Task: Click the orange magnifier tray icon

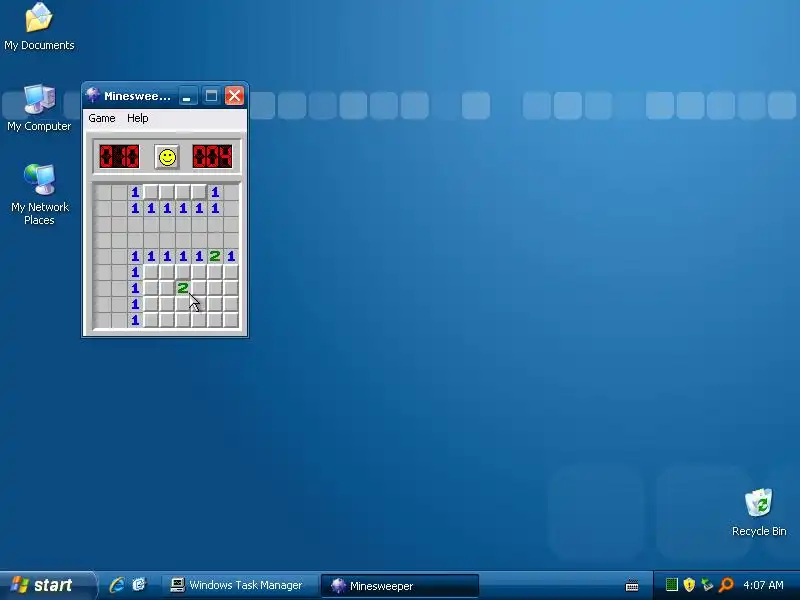Action: coord(726,585)
